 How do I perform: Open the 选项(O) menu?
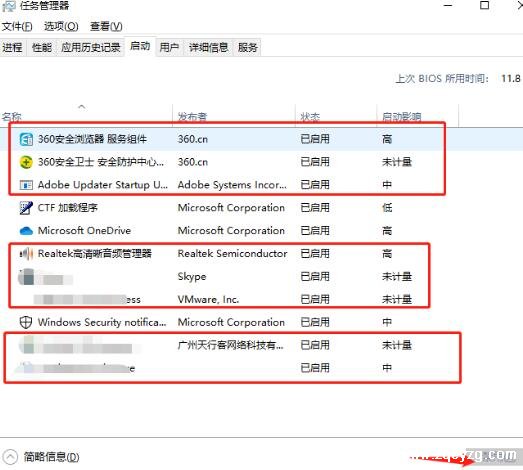pos(61,26)
